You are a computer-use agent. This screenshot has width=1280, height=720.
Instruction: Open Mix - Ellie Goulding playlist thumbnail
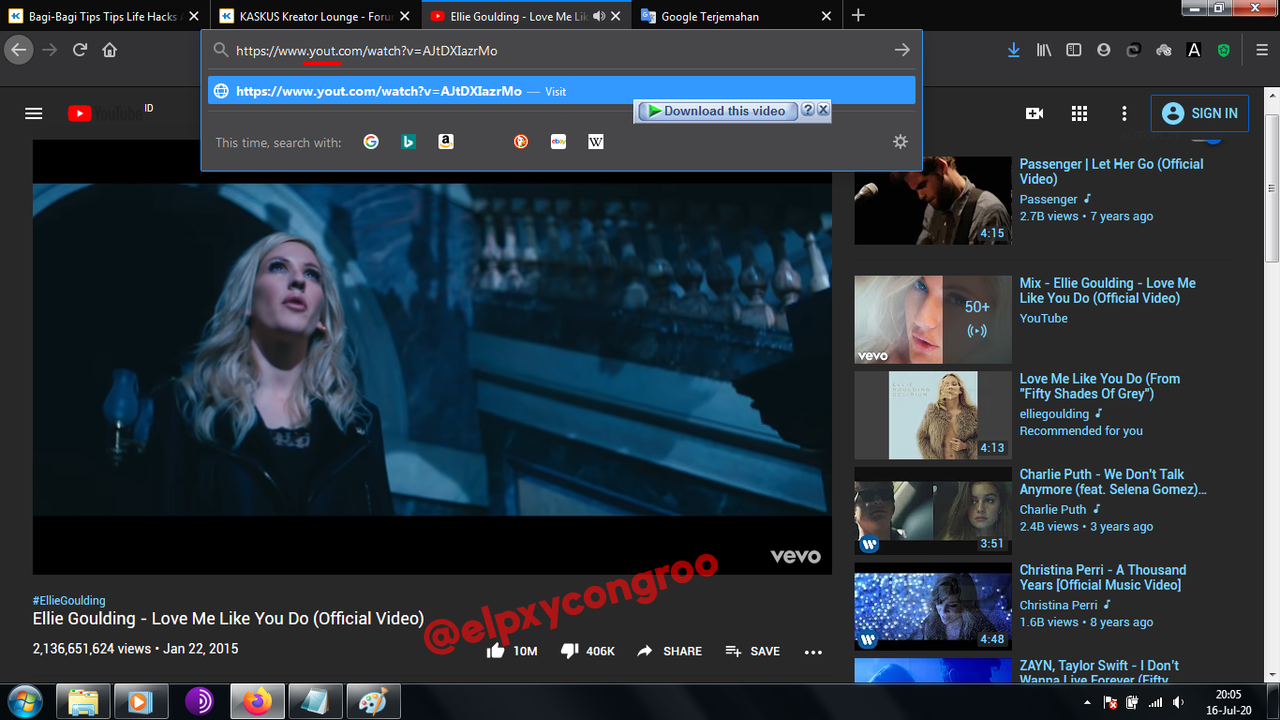(x=933, y=320)
